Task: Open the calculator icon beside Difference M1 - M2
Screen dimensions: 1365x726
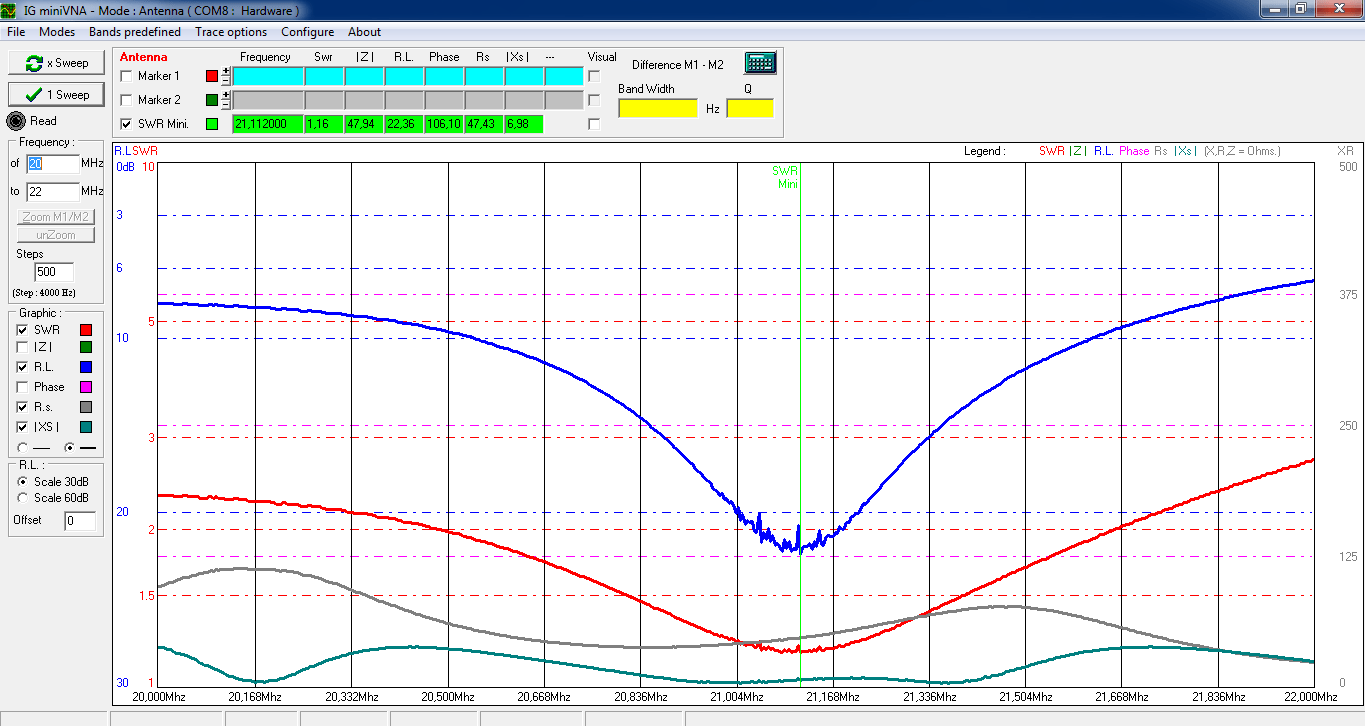Action: [760, 63]
